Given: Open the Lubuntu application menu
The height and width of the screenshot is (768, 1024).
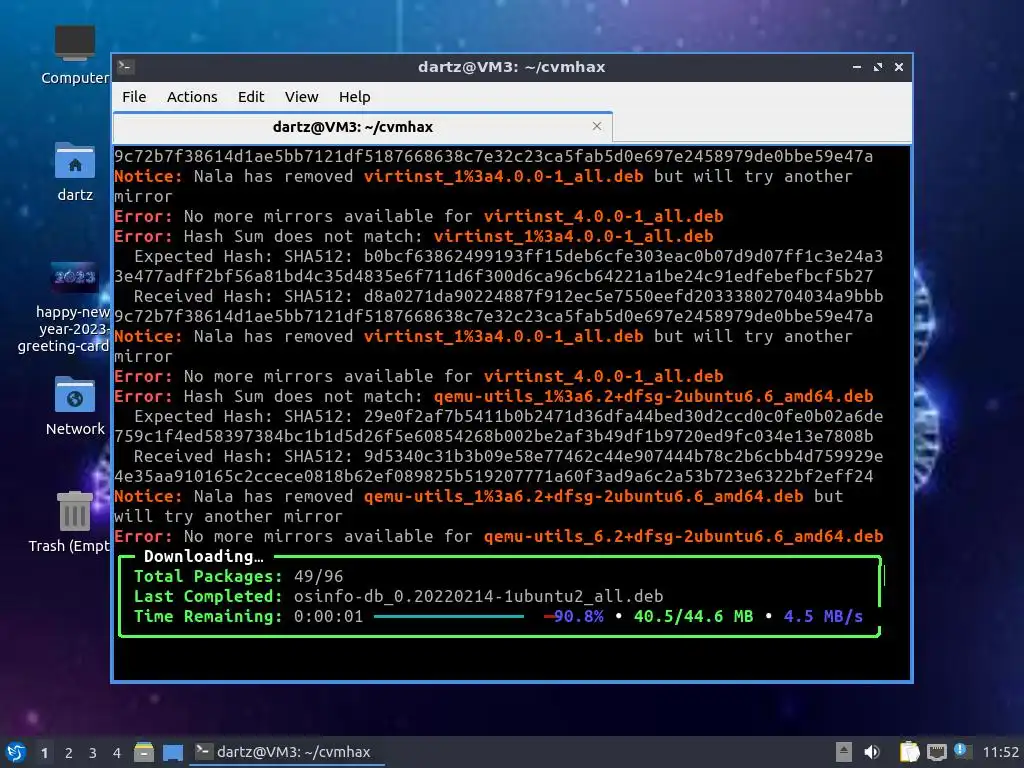Looking at the screenshot, I should pos(16,752).
